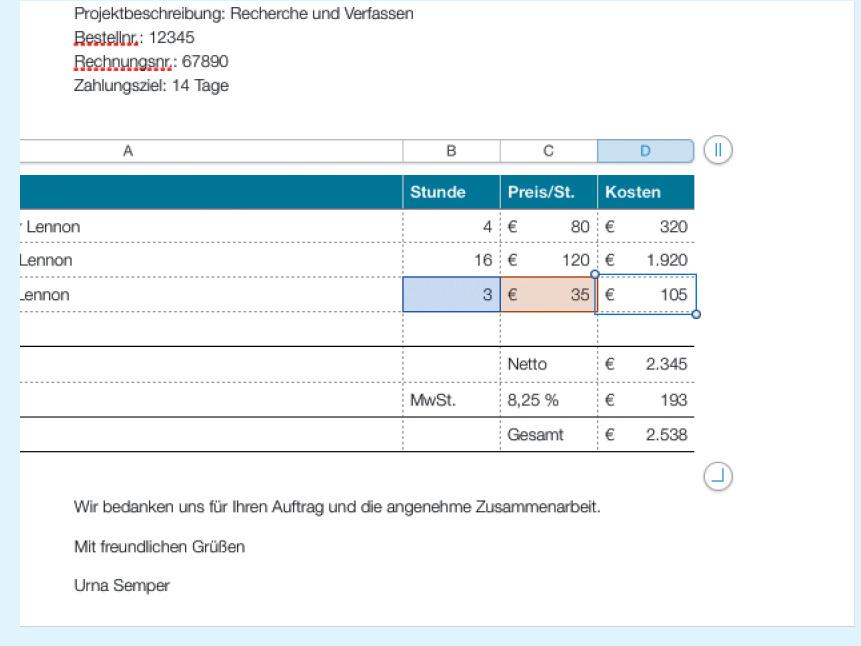Screen dimensions: 861x646
Task: Select column header A
Action: 211,151
